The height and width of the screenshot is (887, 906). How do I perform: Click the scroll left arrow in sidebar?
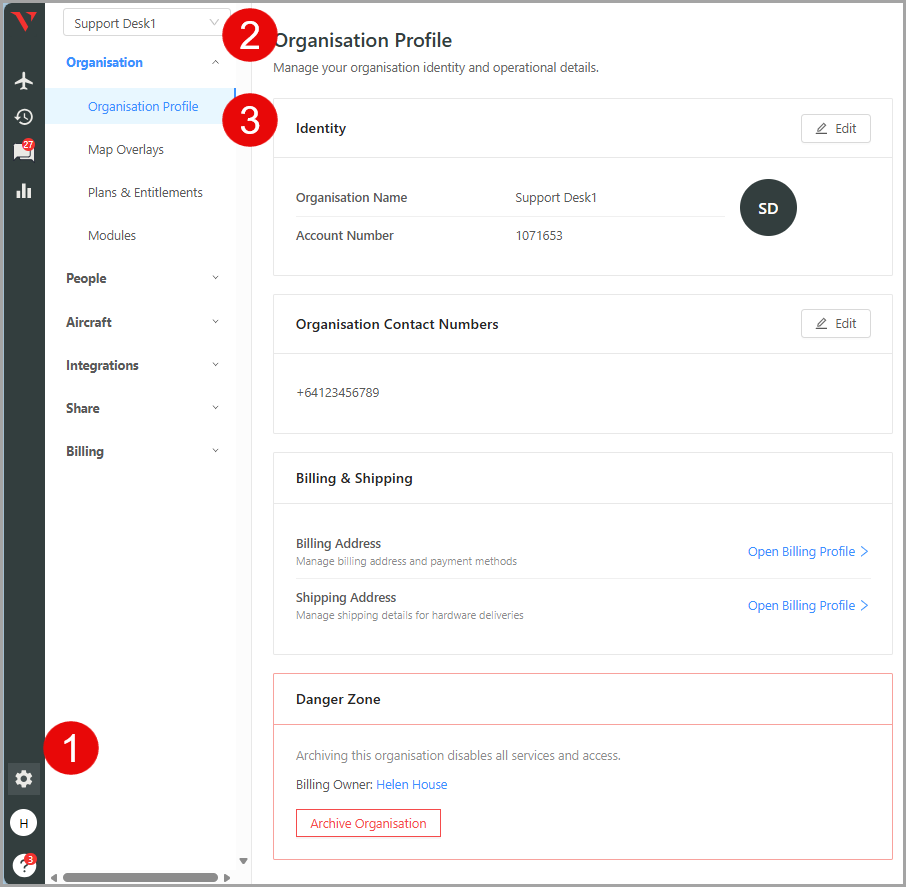pos(54,878)
